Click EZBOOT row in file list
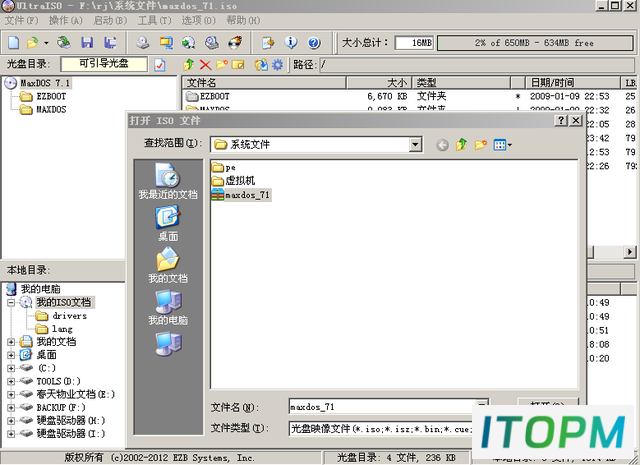The width and height of the screenshot is (640, 465). [408, 96]
